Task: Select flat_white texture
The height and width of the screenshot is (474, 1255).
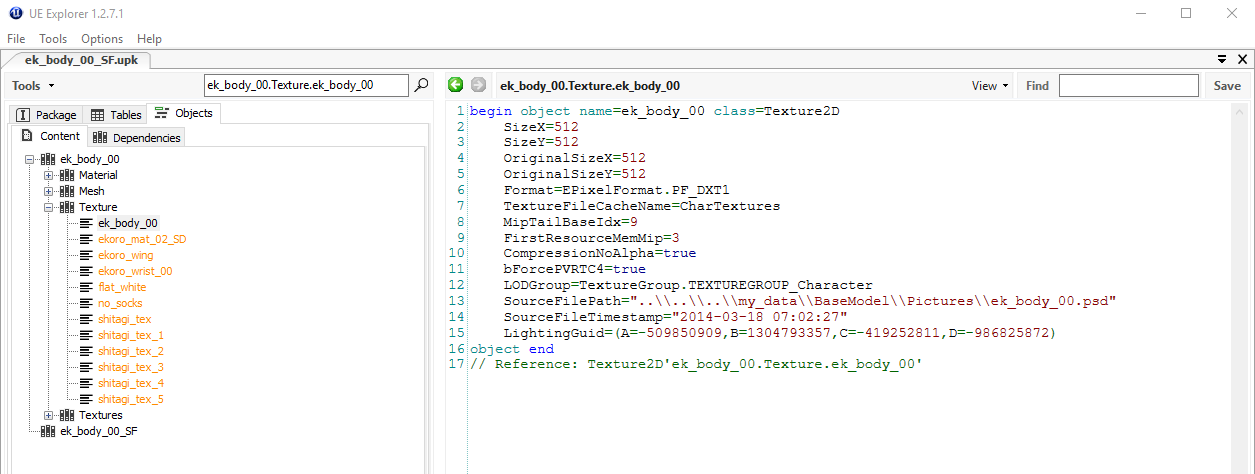Action: pos(121,287)
